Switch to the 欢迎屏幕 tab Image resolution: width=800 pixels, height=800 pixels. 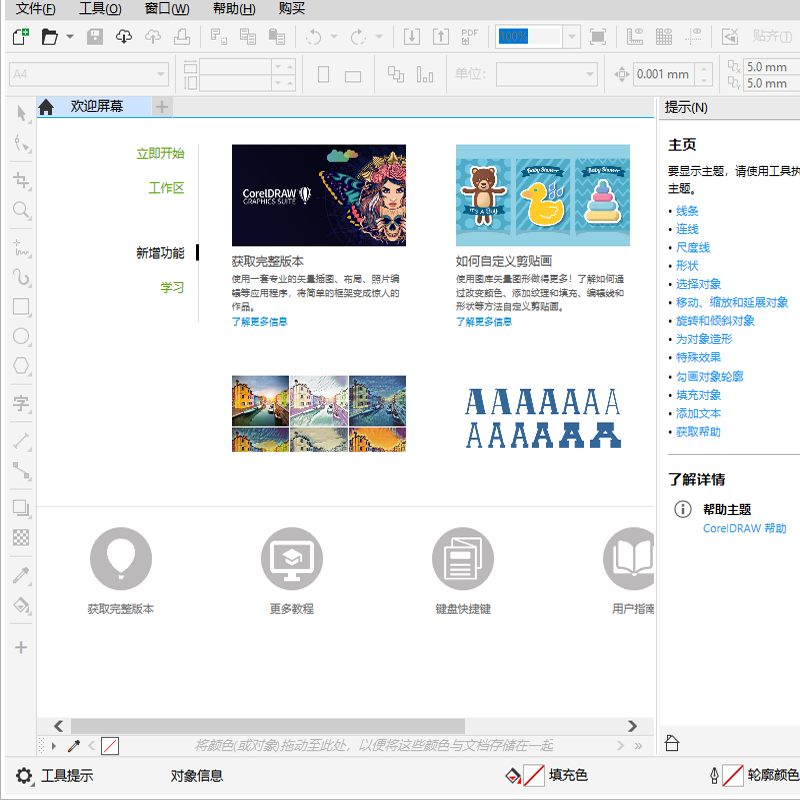[x=97, y=104]
